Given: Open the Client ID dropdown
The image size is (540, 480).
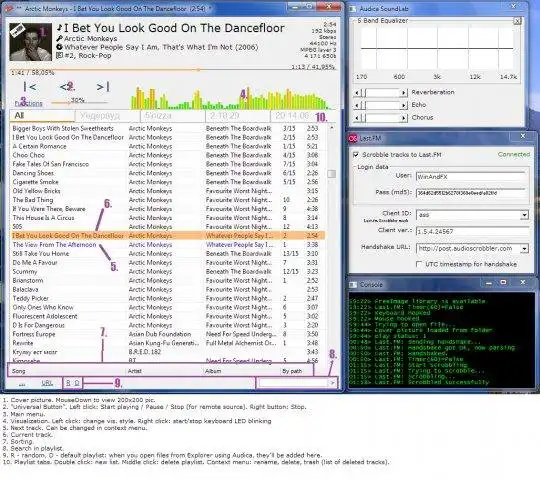Looking at the screenshot, I should point(524,215).
